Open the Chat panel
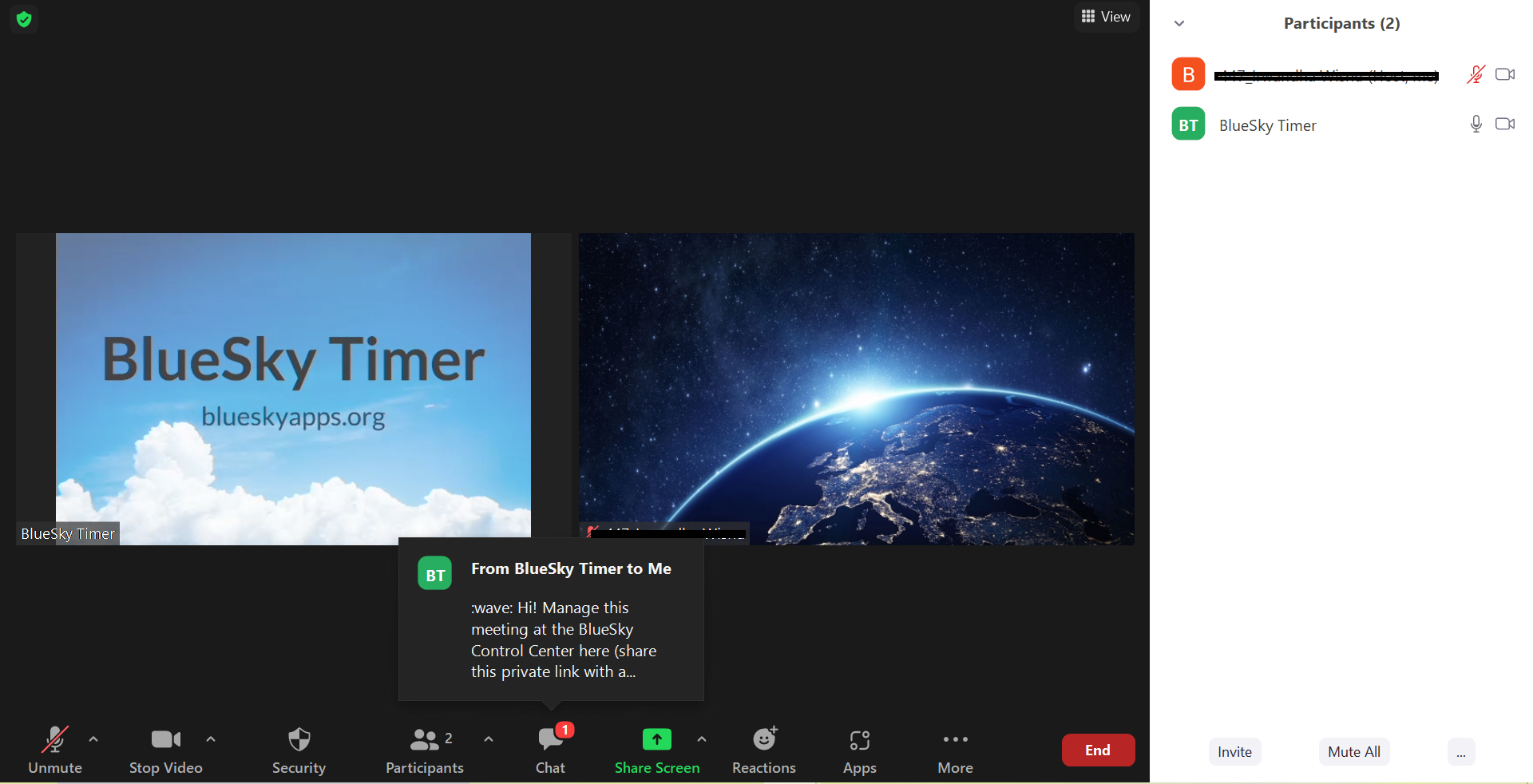The height and width of the screenshot is (784, 1533). (x=551, y=750)
